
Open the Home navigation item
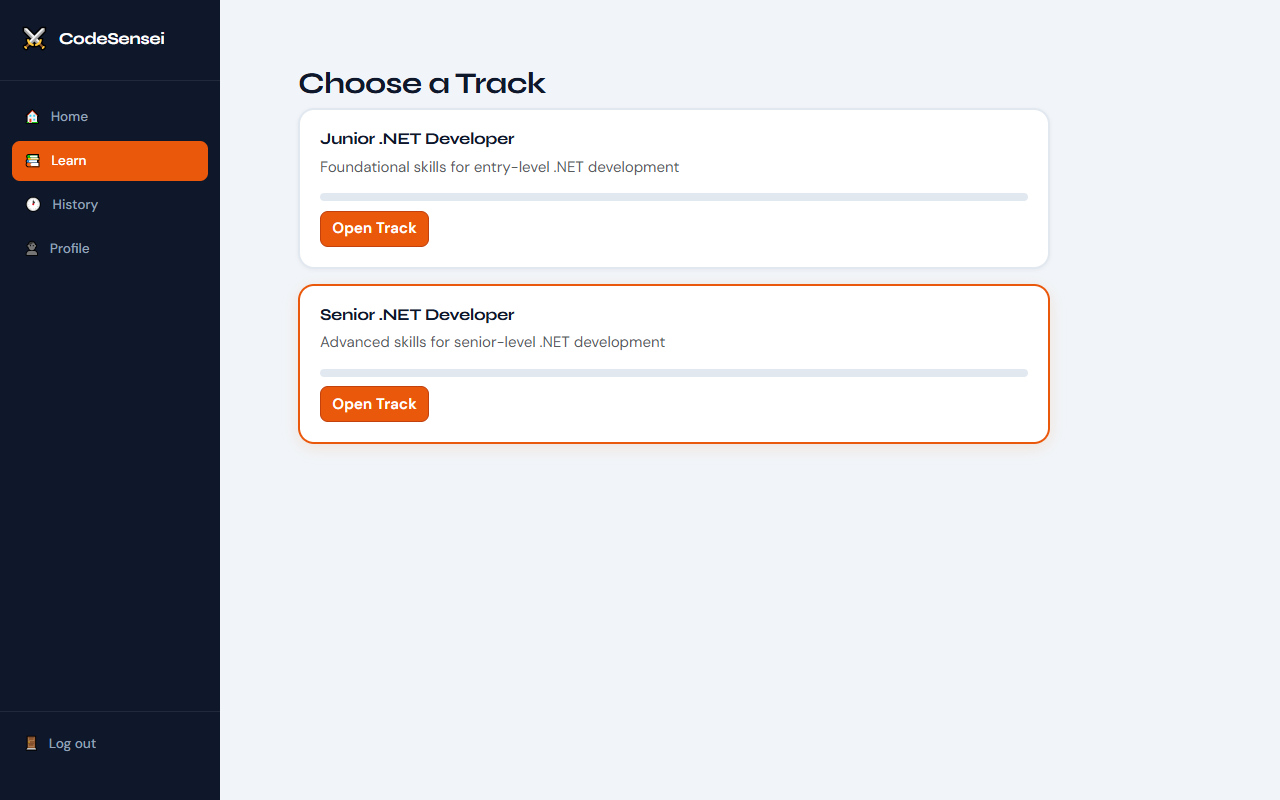(x=69, y=116)
